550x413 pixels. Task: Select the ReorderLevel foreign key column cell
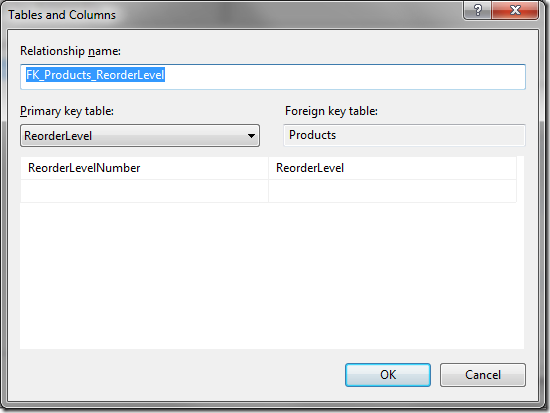pyautogui.click(x=393, y=168)
